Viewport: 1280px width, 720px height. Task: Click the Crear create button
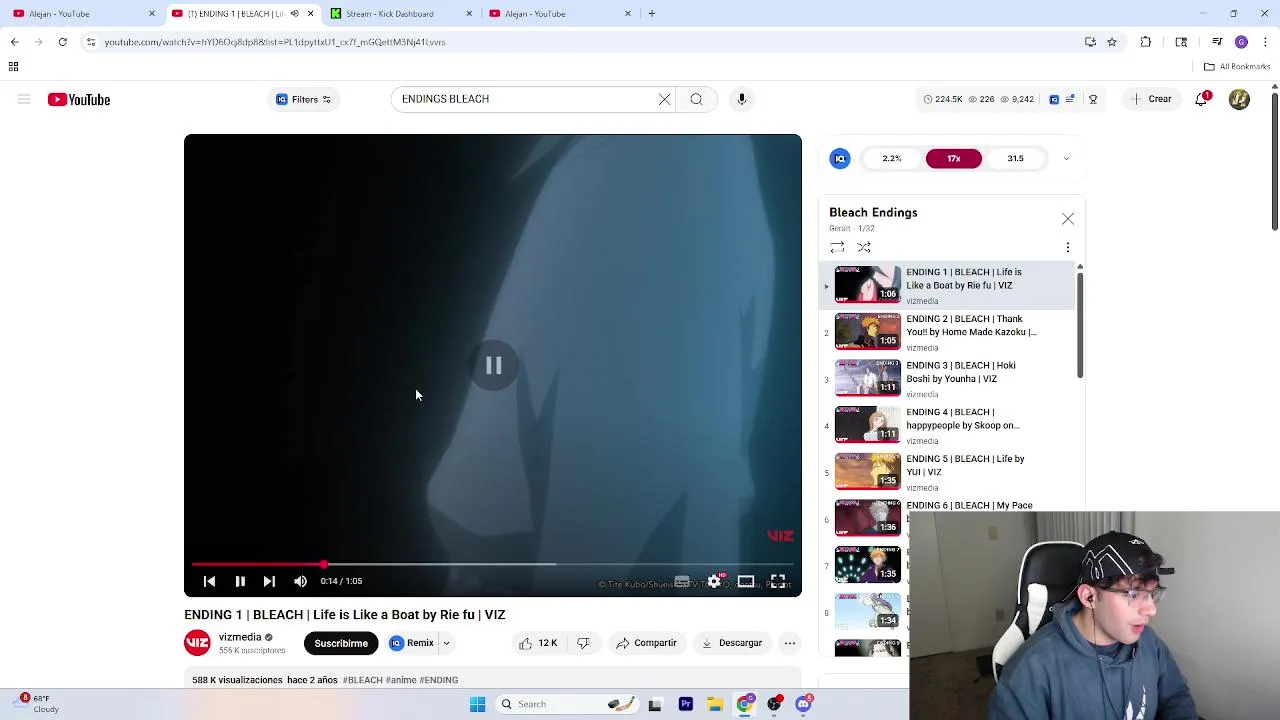click(x=1150, y=99)
